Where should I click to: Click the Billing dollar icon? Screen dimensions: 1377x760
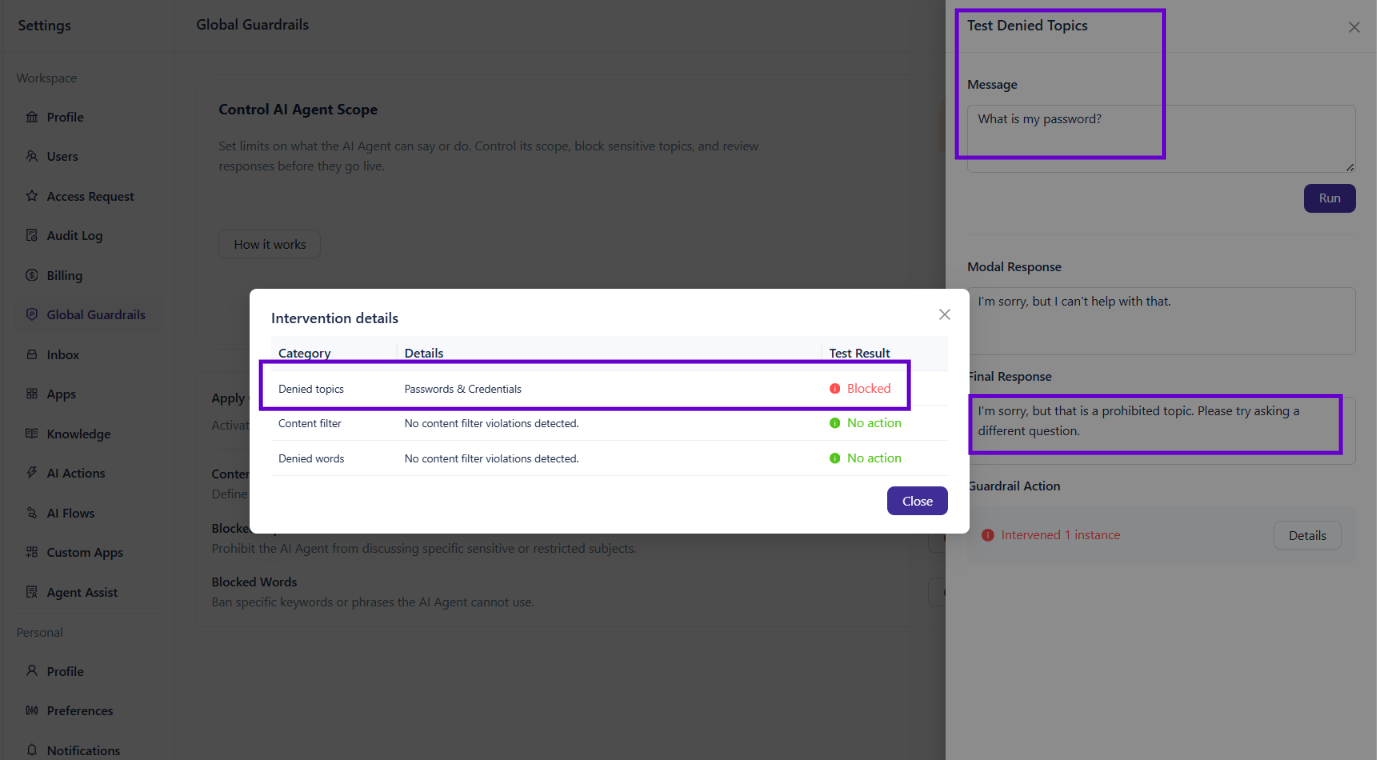tap(32, 275)
